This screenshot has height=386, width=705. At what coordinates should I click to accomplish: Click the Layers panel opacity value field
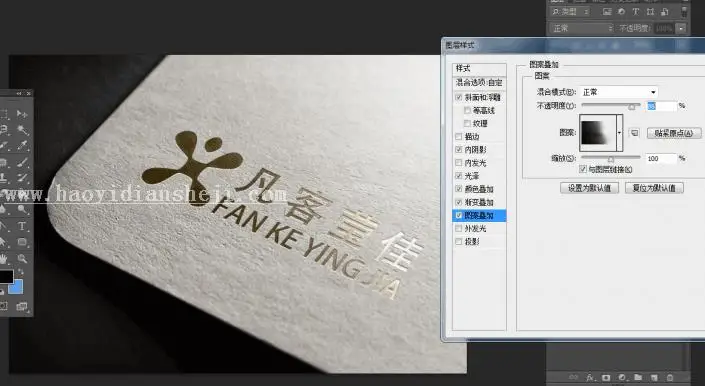[665, 28]
